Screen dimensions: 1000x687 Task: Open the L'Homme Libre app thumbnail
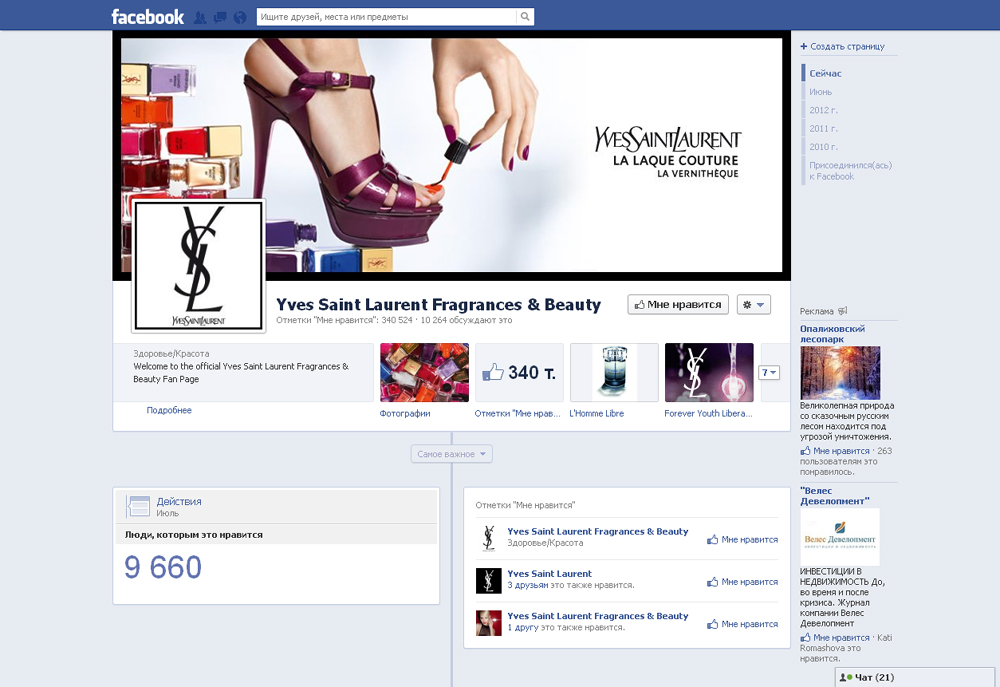click(614, 373)
